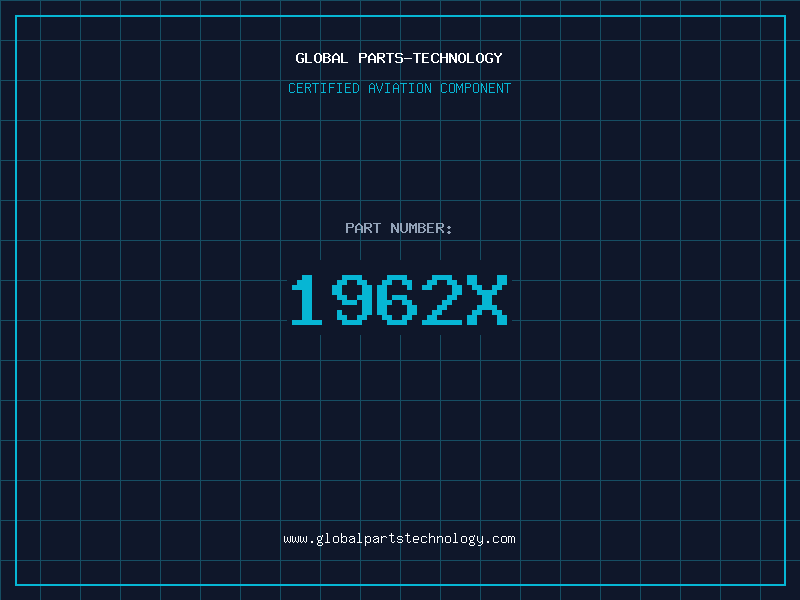Click the globalpartstechnology portion of the URL
The height and width of the screenshot is (600, 800).
399,539
